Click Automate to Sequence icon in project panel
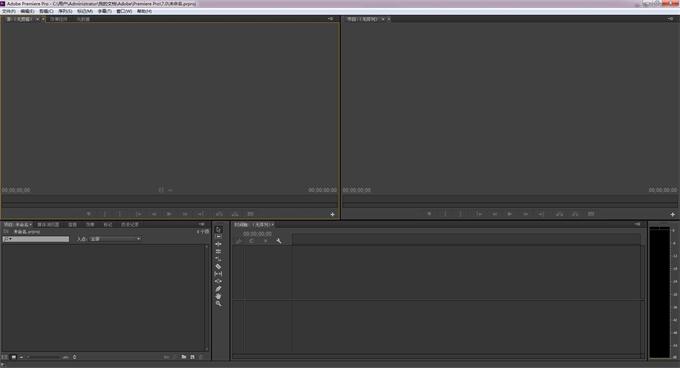Screen dimensions: 680x368 pyautogui.click(x=167, y=357)
